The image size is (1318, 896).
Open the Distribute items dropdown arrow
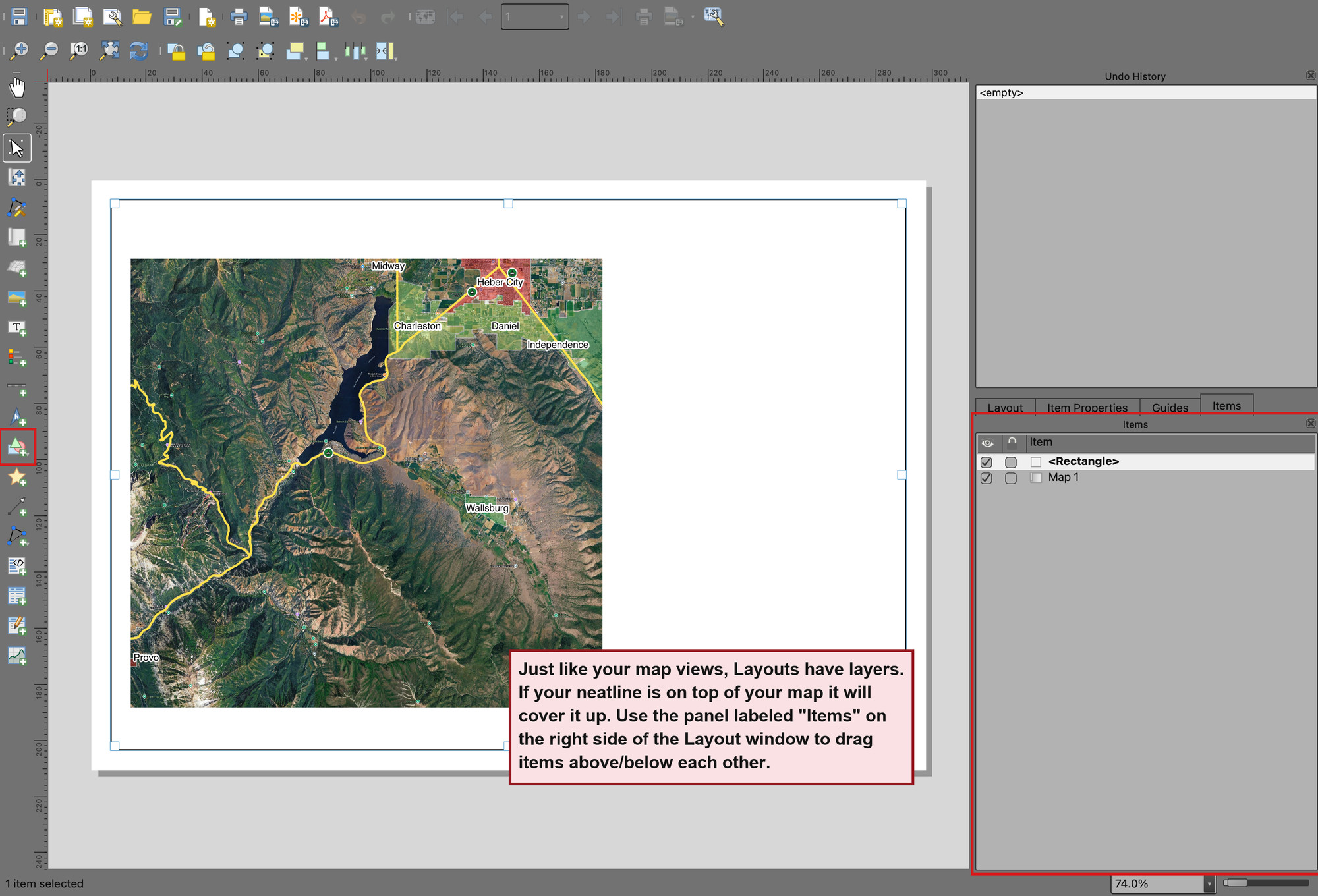coord(366,59)
